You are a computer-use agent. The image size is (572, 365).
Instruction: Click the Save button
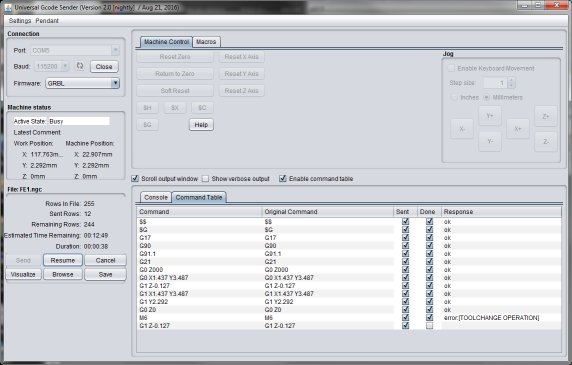click(x=105, y=274)
